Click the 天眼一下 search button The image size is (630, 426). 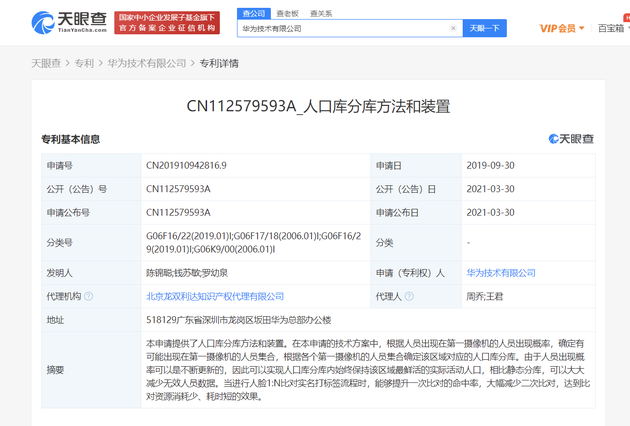[485, 28]
